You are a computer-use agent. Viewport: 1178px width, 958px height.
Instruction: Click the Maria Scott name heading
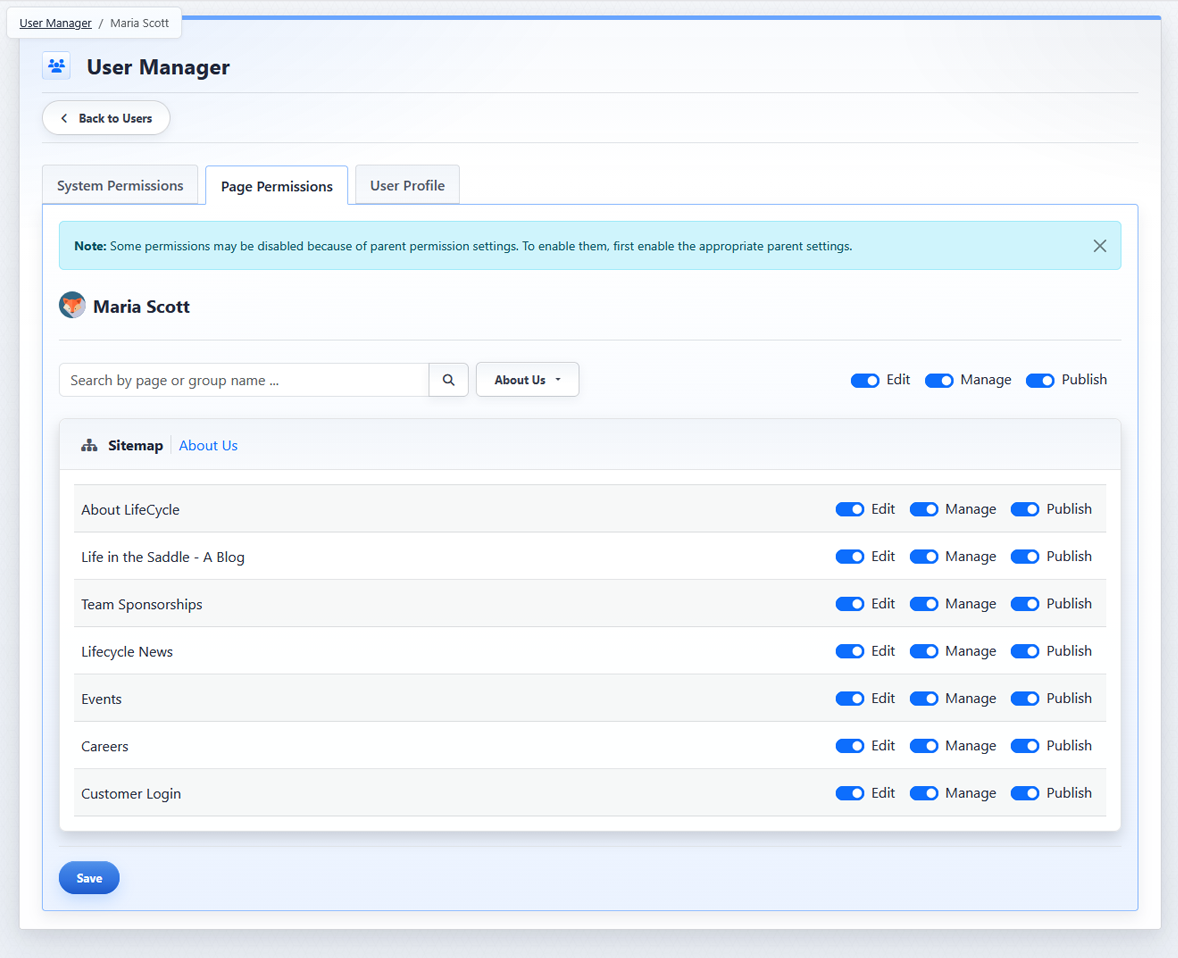click(141, 307)
